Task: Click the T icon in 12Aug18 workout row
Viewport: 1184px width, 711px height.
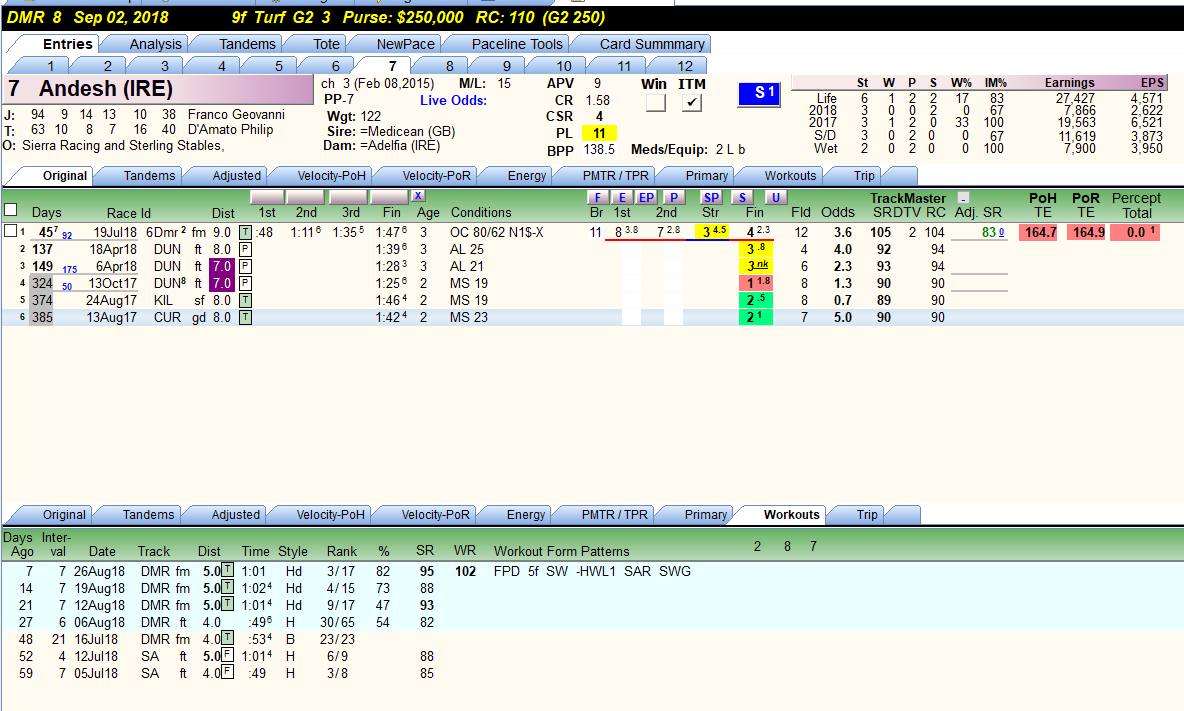Action: point(227,605)
